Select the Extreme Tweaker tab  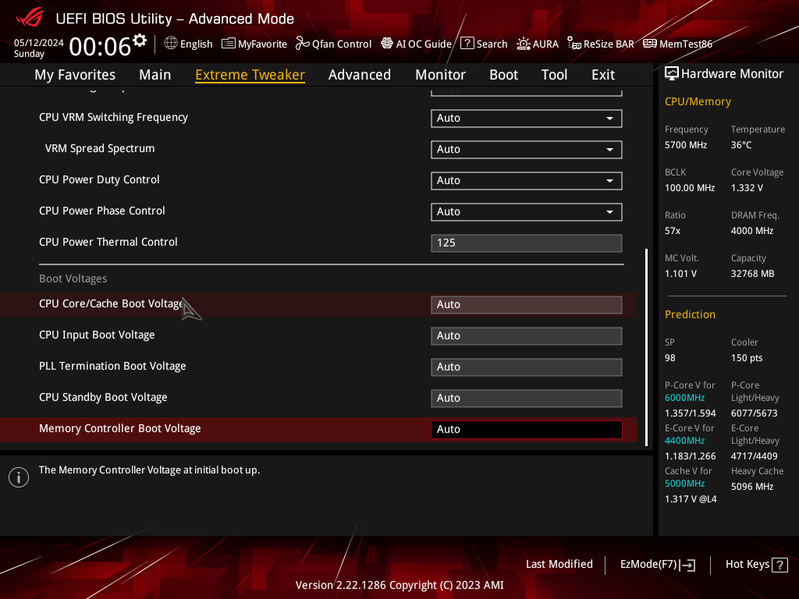pos(250,75)
